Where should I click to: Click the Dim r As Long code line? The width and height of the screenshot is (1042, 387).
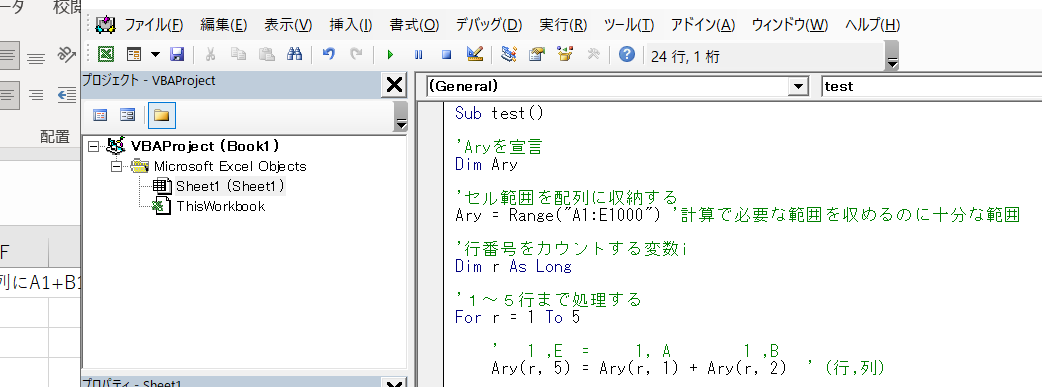click(x=513, y=267)
